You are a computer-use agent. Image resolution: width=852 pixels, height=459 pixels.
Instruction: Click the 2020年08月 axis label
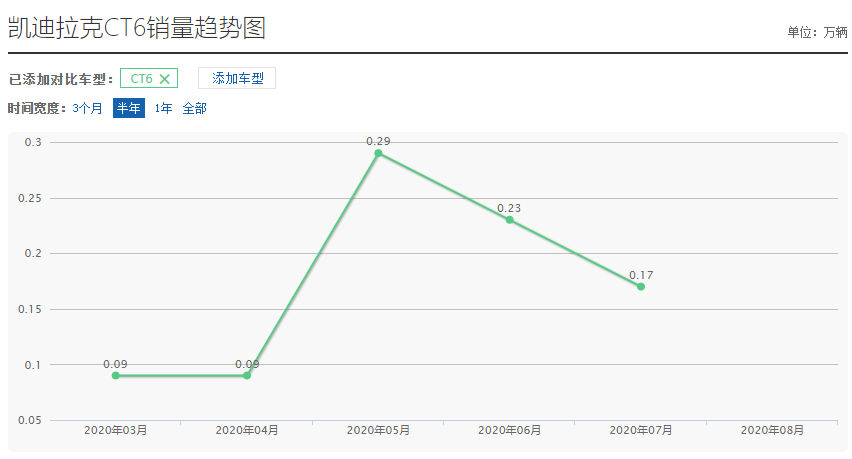click(772, 430)
